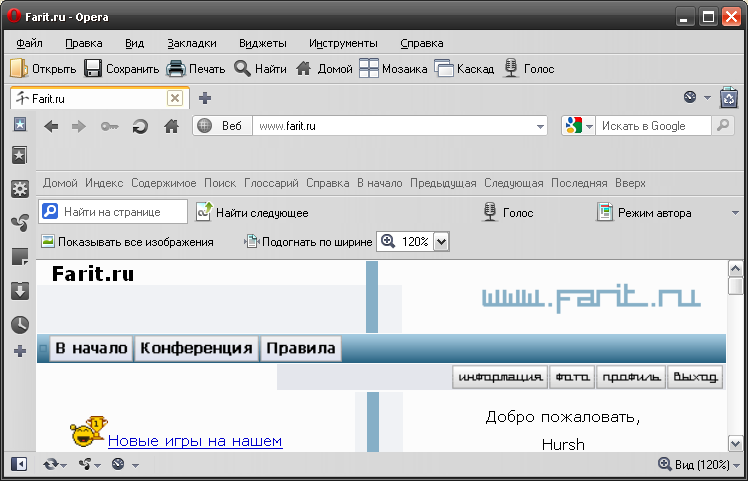The height and width of the screenshot is (481, 748).
Task: Open the Закладки menu
Action: tap(192, 43)
